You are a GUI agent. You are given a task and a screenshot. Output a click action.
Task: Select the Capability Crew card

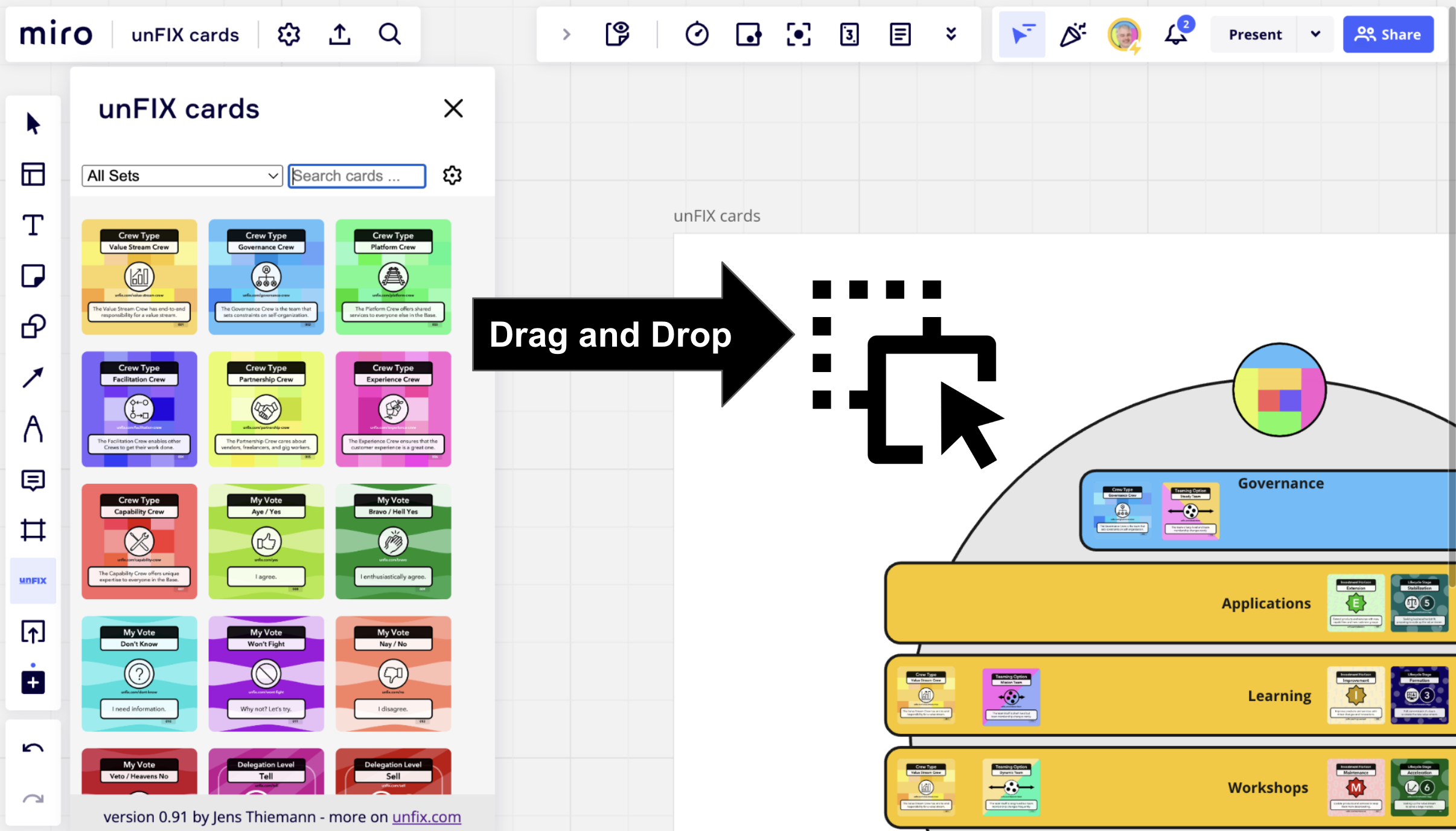coord(139,542)
